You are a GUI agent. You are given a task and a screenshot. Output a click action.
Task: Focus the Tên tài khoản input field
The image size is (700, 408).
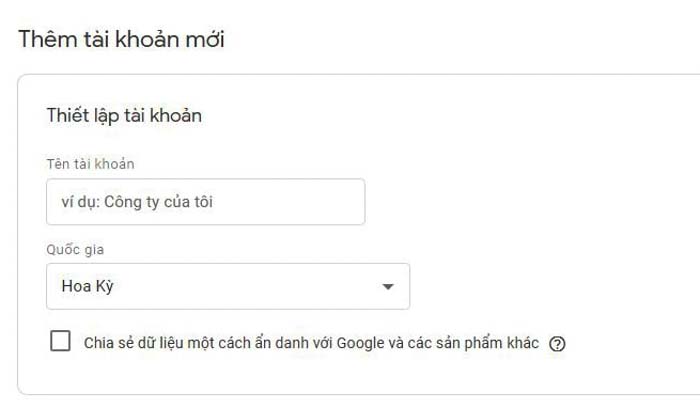click(x=205, y=202)
